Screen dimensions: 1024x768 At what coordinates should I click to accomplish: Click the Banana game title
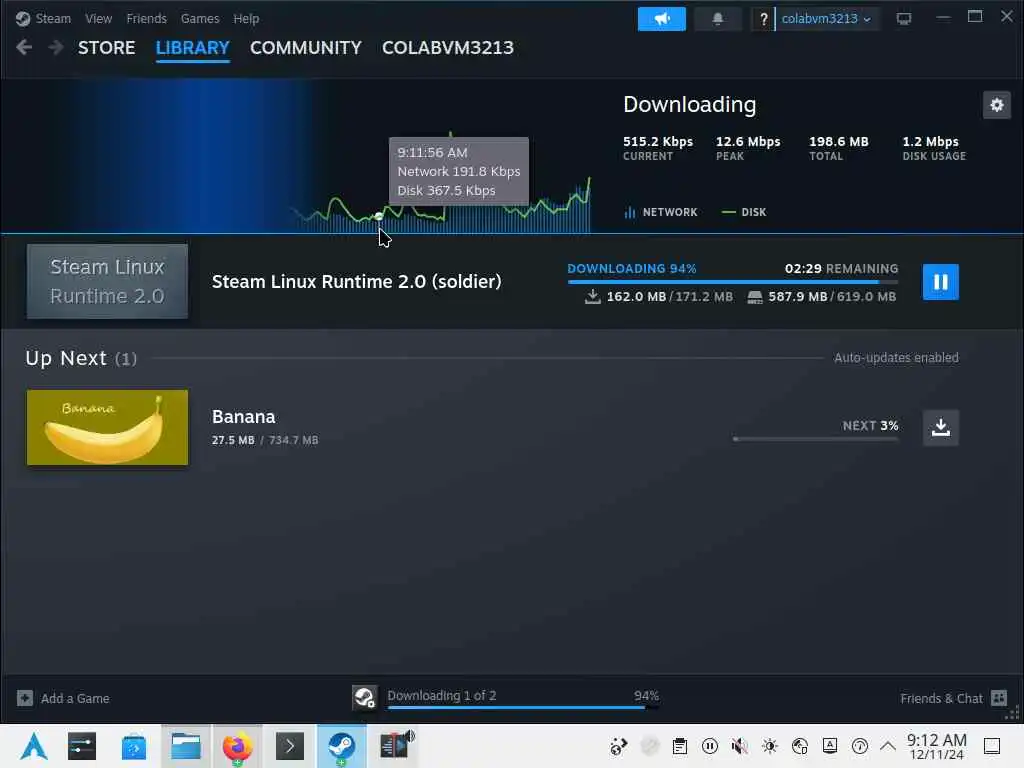244,417
